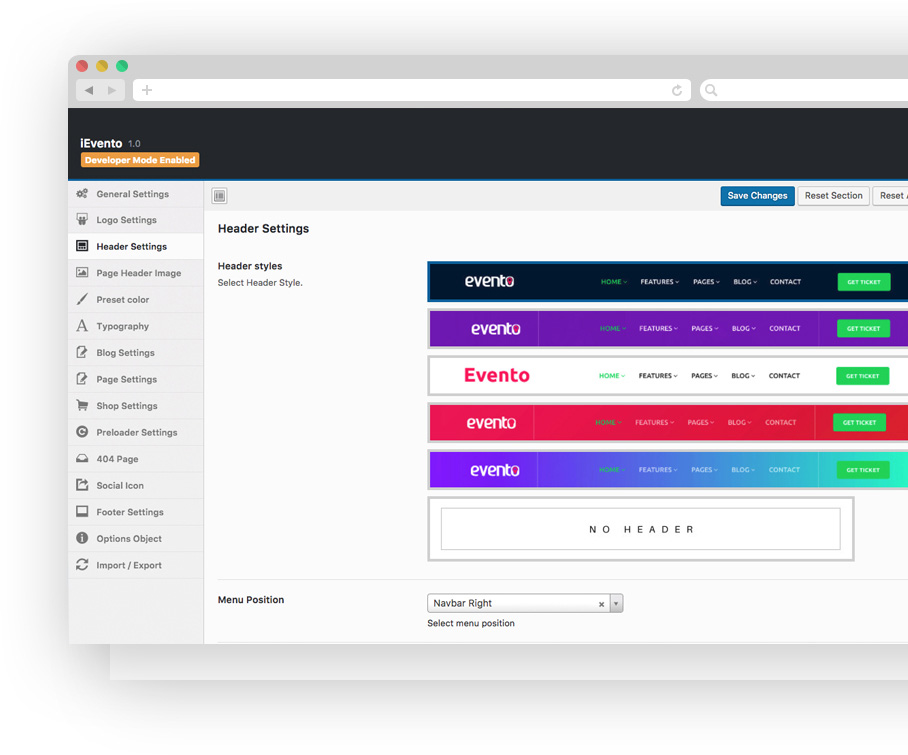Select the No Header option
This screenshot has height=755, width=908.
click(x=640, y=529)
